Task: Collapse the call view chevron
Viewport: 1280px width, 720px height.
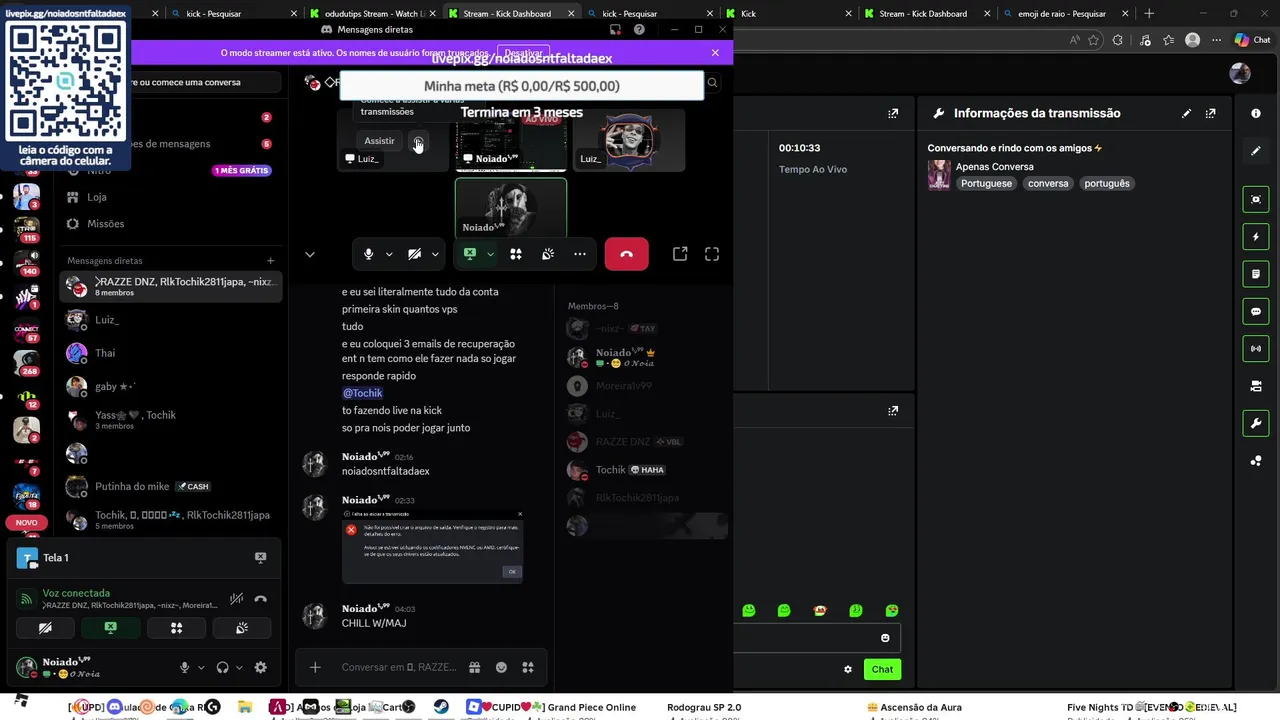Action: [310, 254]
